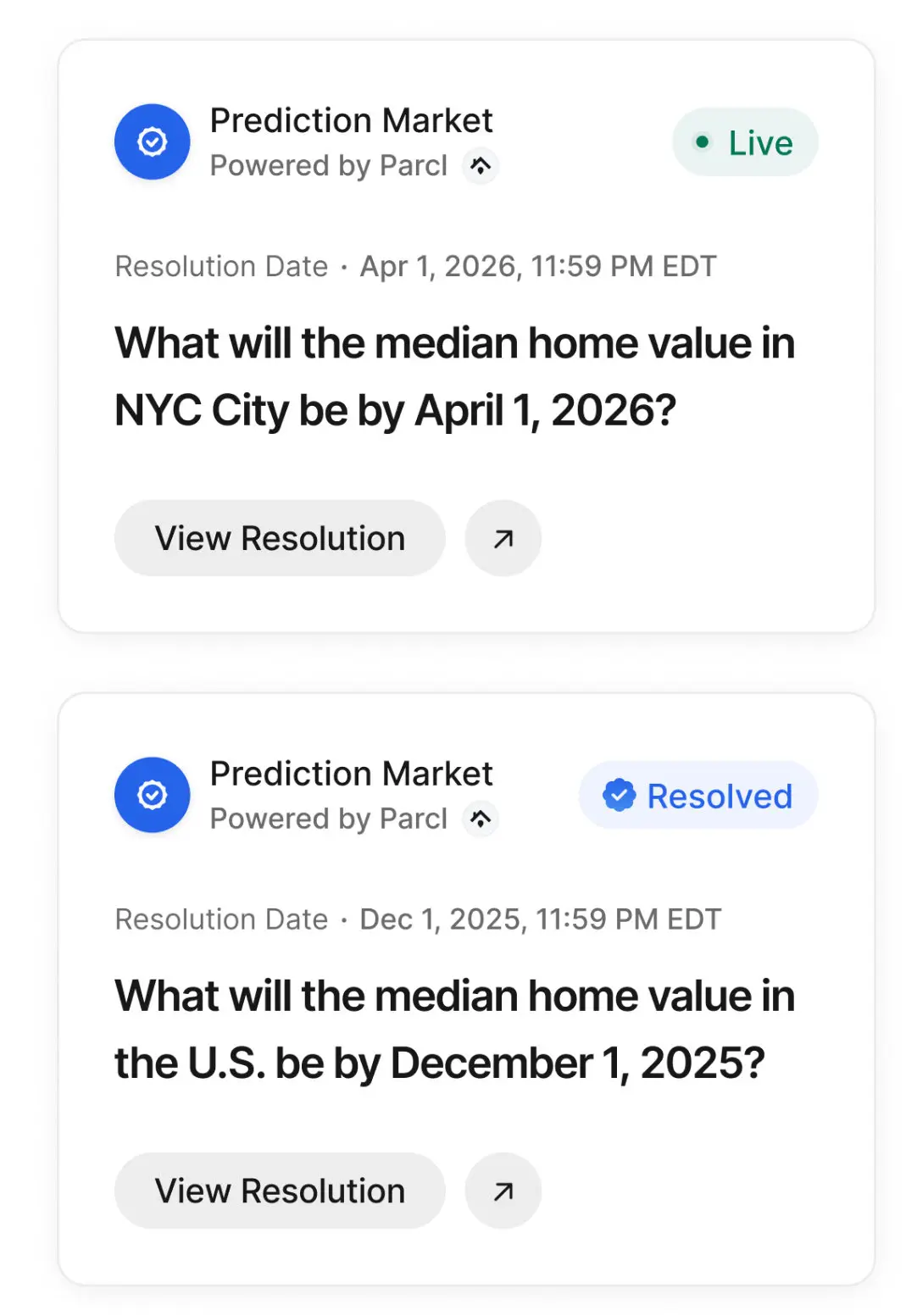This screenshot has width=917, height=1316.
Task: Click the green dot in the Live badge
Action: (702, 142)
